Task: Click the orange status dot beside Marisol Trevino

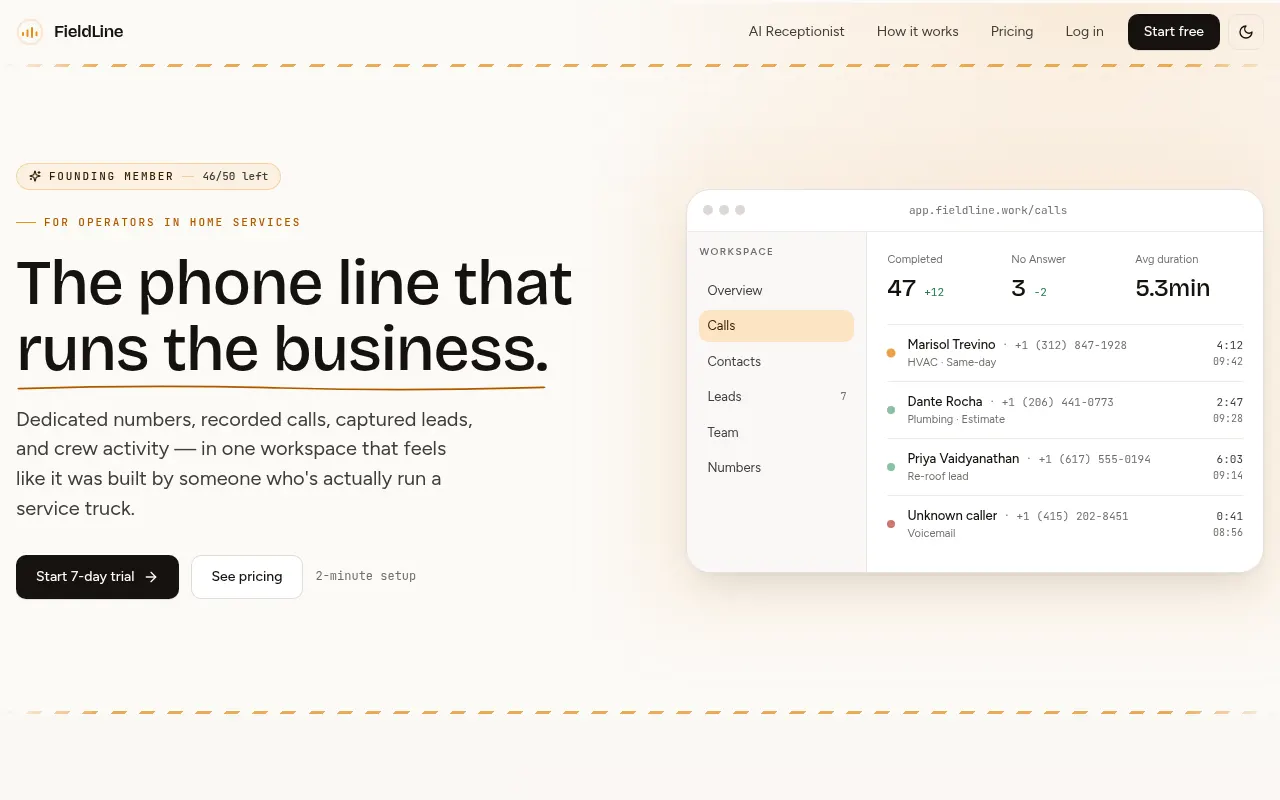Action: 891,353
